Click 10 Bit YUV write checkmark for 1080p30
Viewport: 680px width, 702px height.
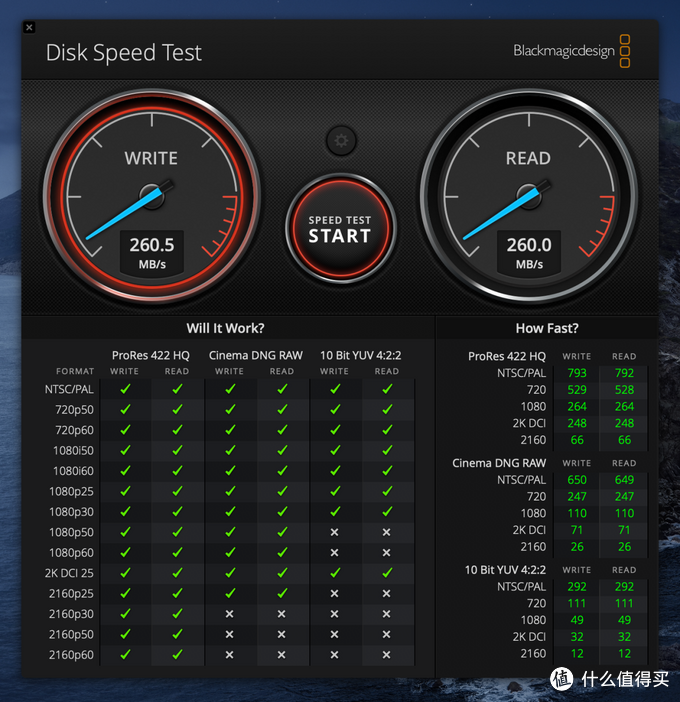(x=335, y=511)
